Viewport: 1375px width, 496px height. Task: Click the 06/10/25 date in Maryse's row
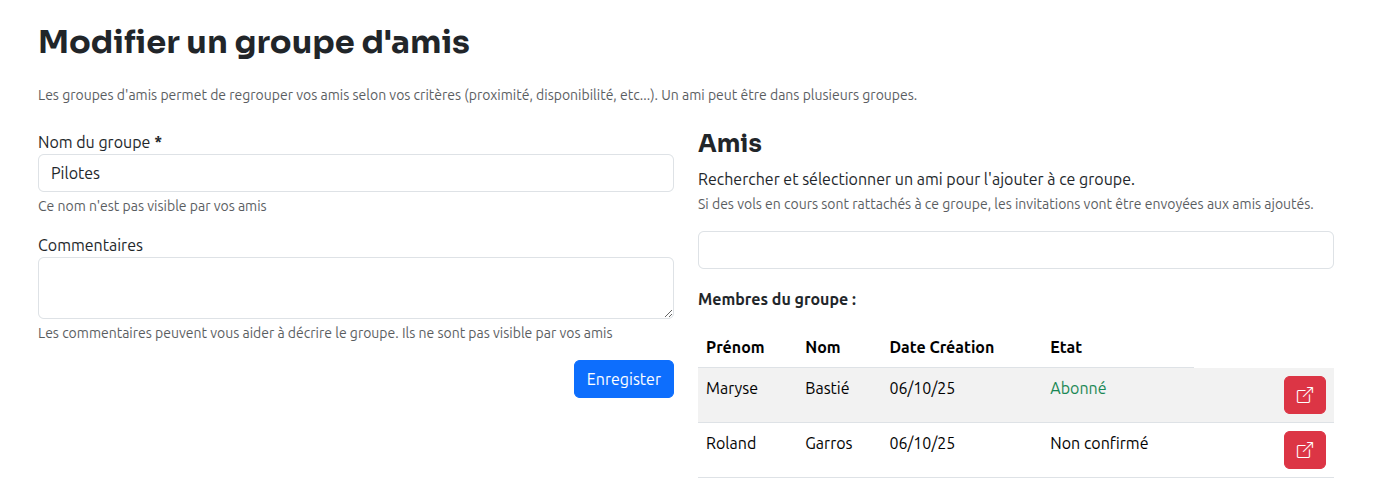[x=922, y=388]
